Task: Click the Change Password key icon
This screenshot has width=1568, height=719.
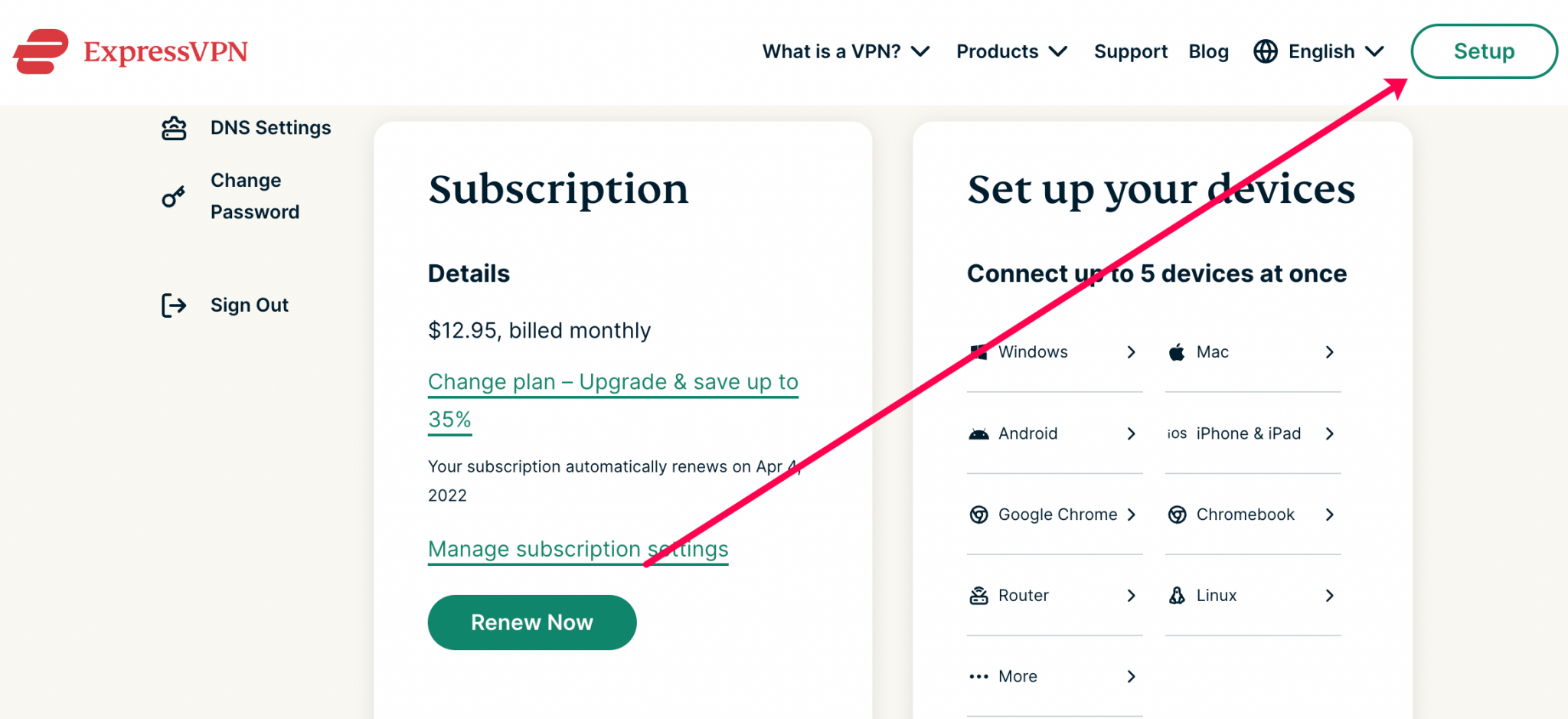Action: coord(174,196)
